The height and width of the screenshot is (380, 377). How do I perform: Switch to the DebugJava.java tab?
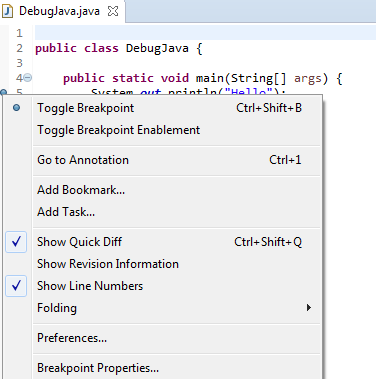[x=59, y=11]
